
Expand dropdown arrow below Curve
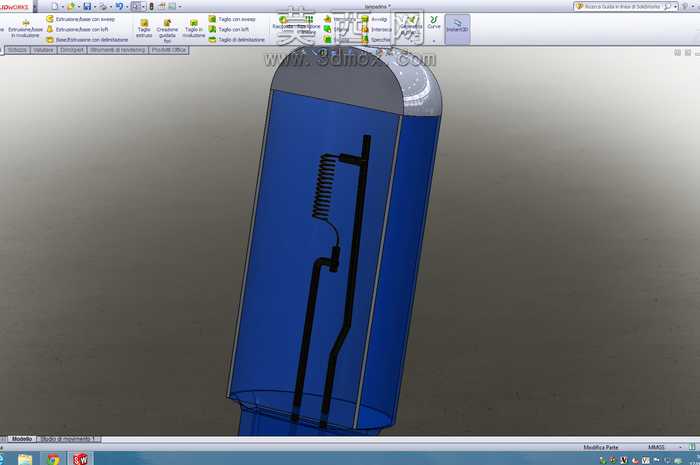coord(433,41)
